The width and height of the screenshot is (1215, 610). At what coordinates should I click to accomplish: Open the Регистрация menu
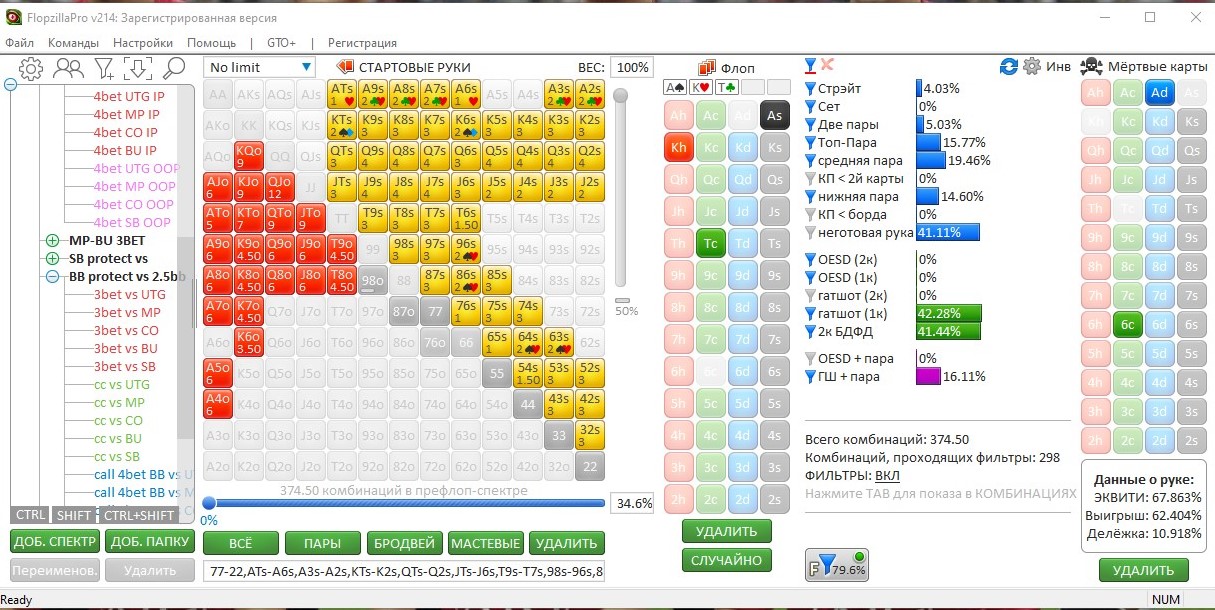(362, 43)
